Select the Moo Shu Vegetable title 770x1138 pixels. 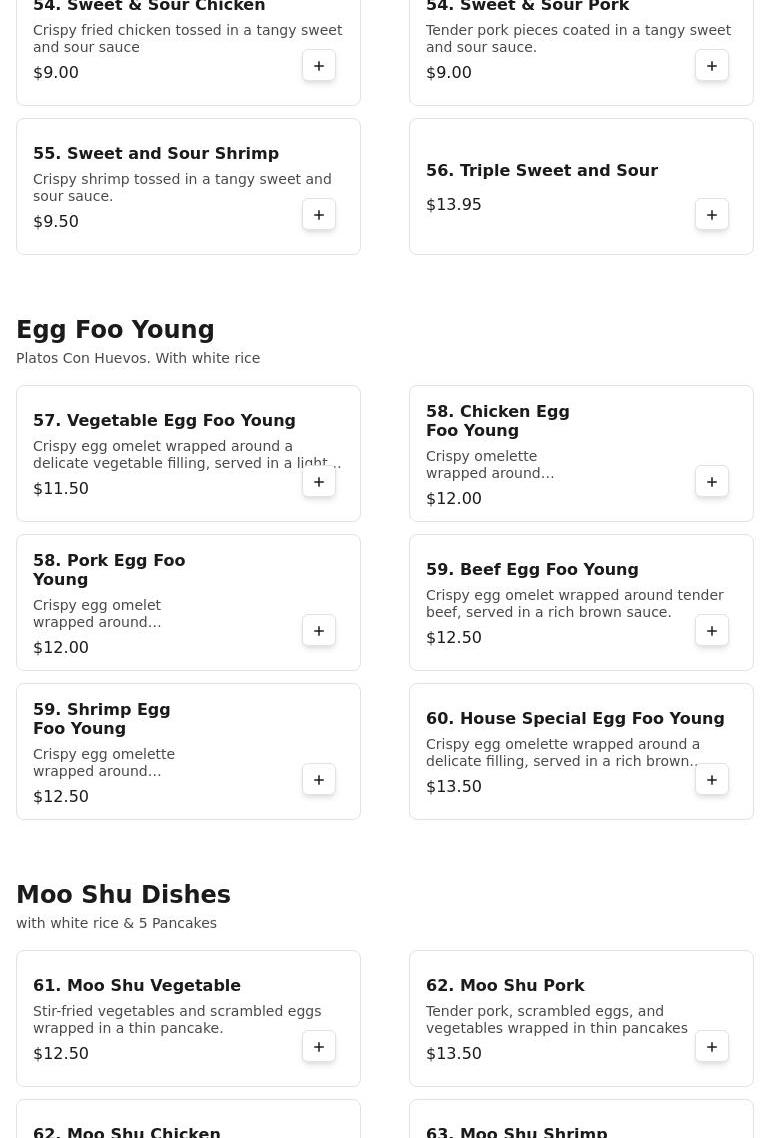point(136,986)
